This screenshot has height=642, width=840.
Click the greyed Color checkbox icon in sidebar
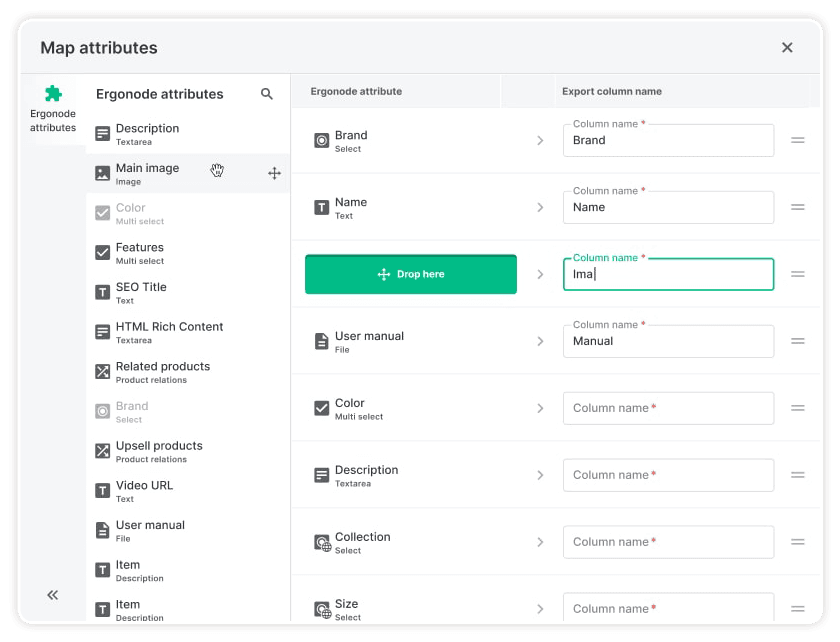[x=102, y=213]
